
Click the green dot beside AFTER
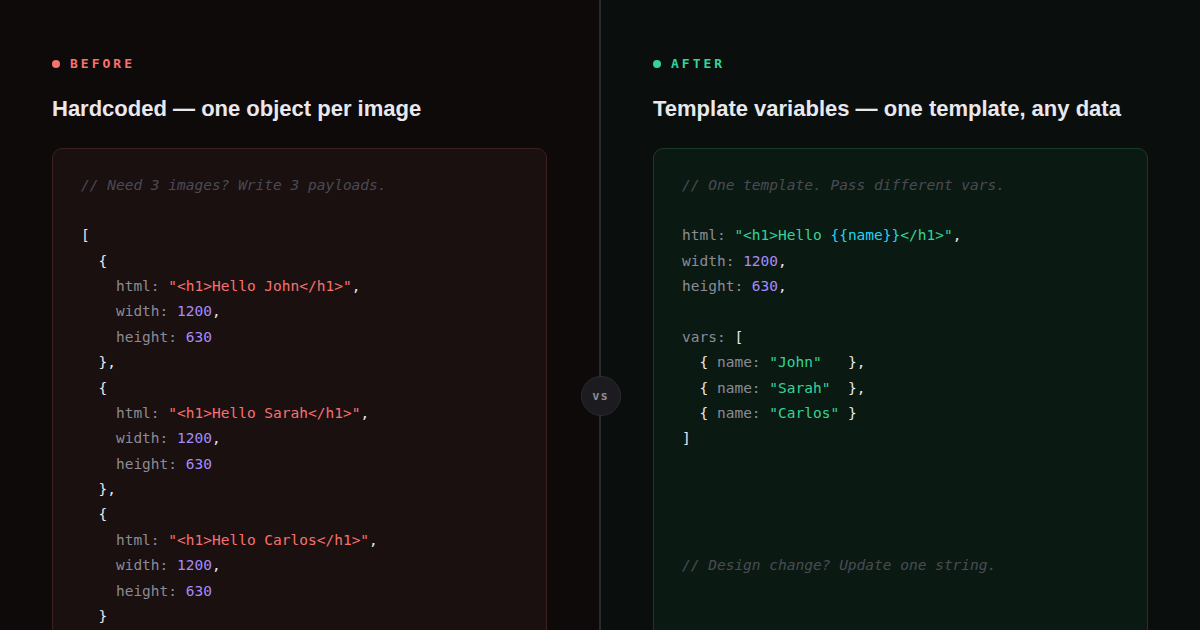pyautogui.click(x=657, y=64)
